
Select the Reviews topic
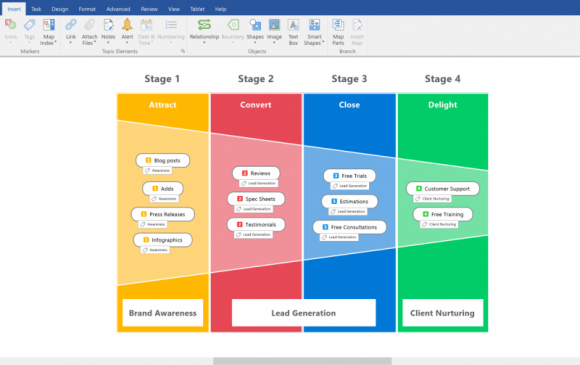coord(256,173)
